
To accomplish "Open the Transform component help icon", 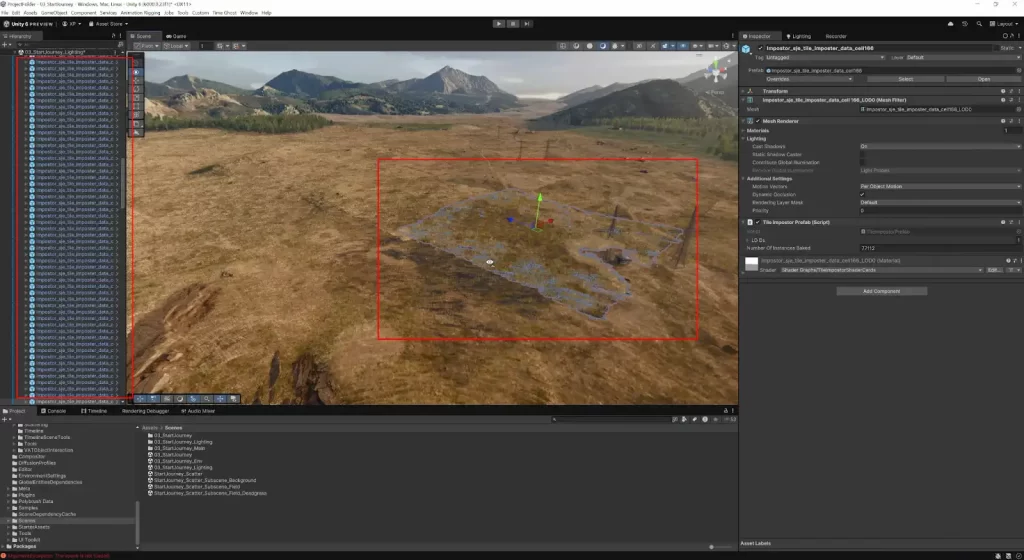I will tap(1002, 90).
